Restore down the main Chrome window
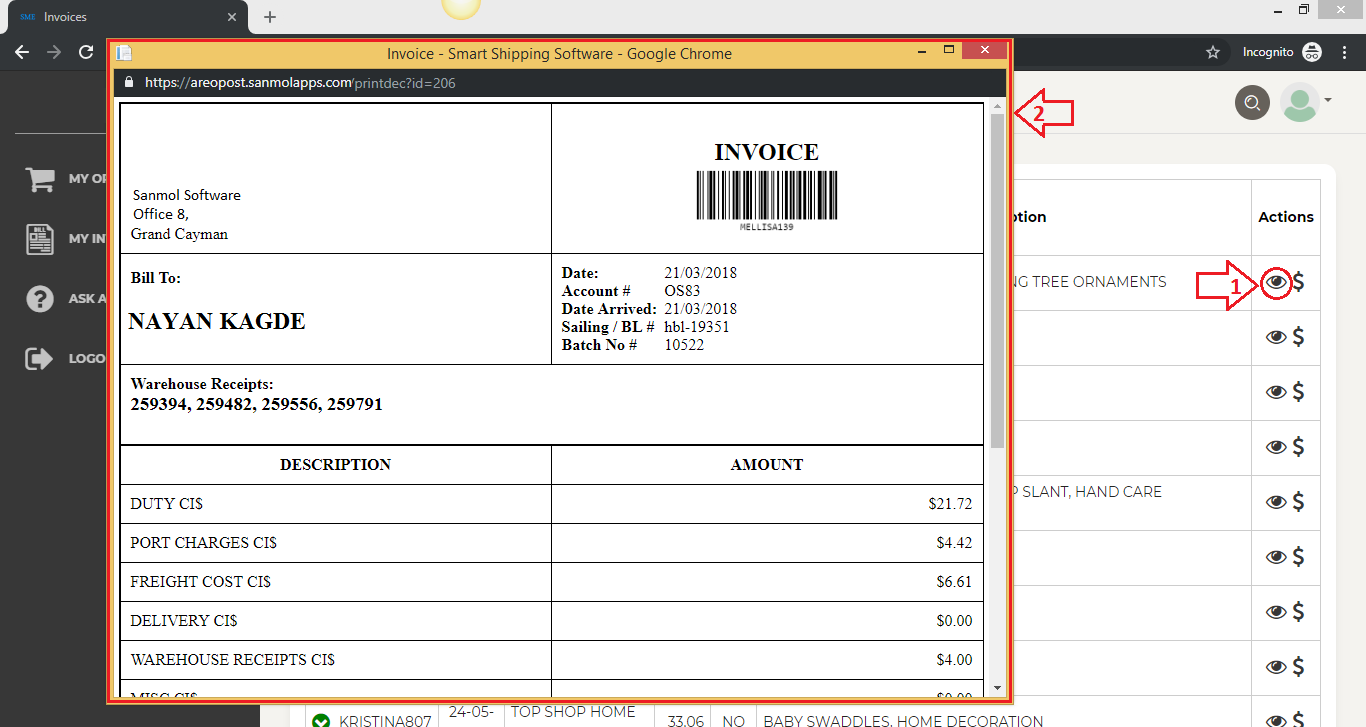The image size is (1366, 727). 1304,9
